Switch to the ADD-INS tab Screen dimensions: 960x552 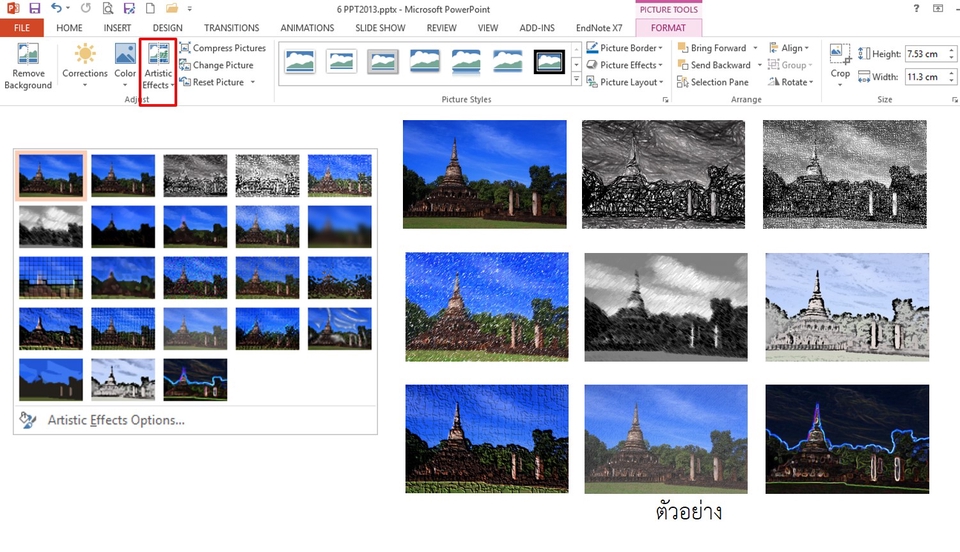click(537, 28)
